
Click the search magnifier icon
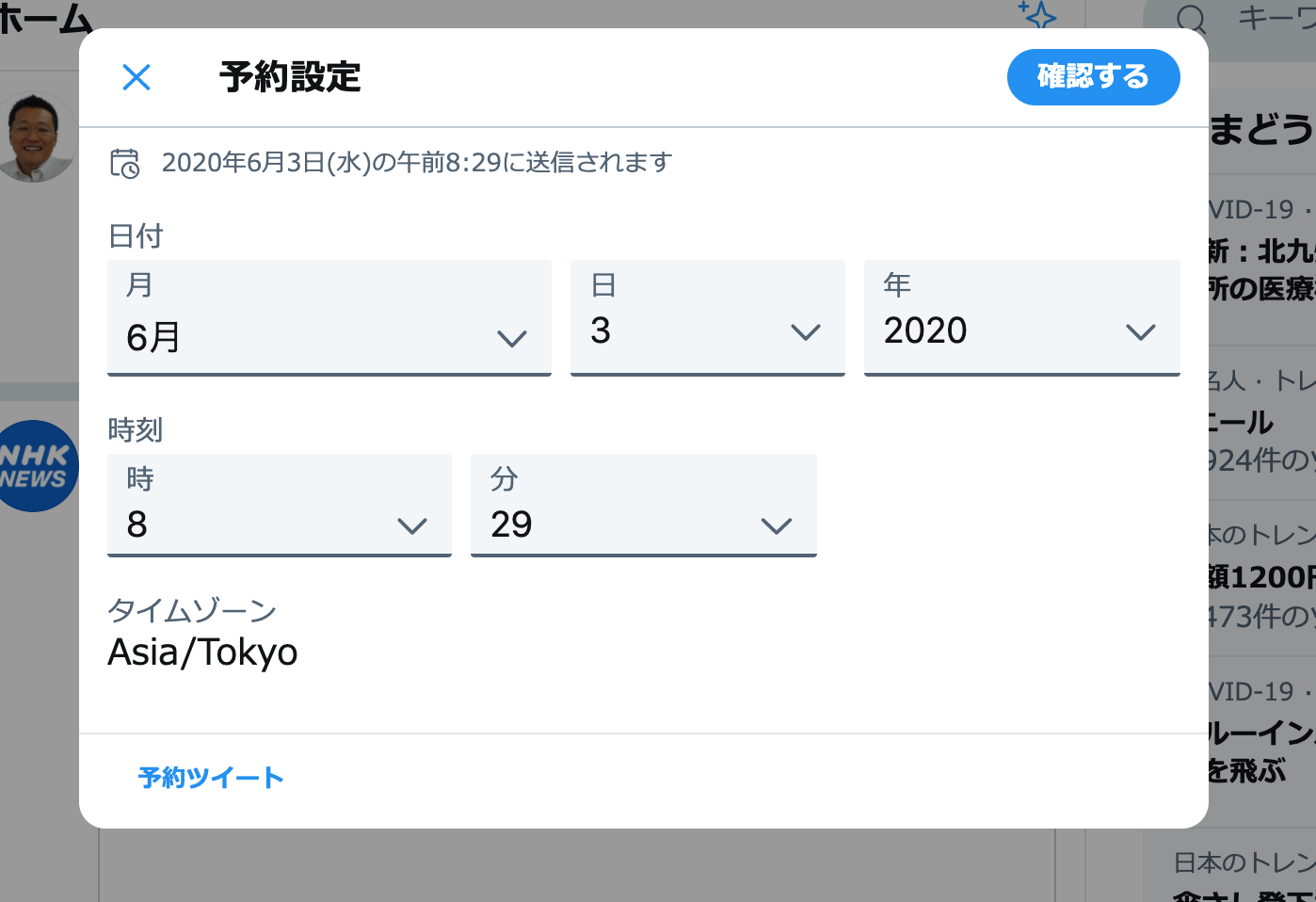click(x=1192, y=17)
